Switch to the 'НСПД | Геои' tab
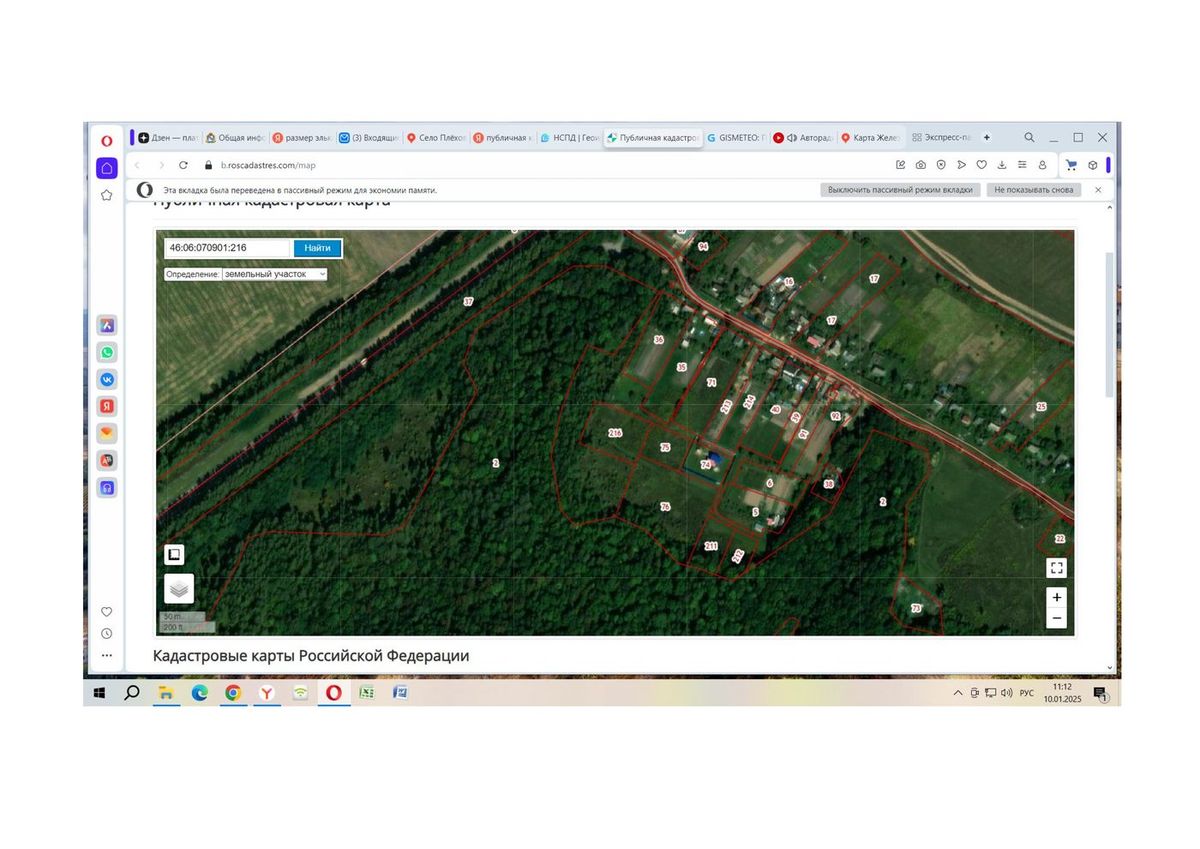 (x=570, y=138)
